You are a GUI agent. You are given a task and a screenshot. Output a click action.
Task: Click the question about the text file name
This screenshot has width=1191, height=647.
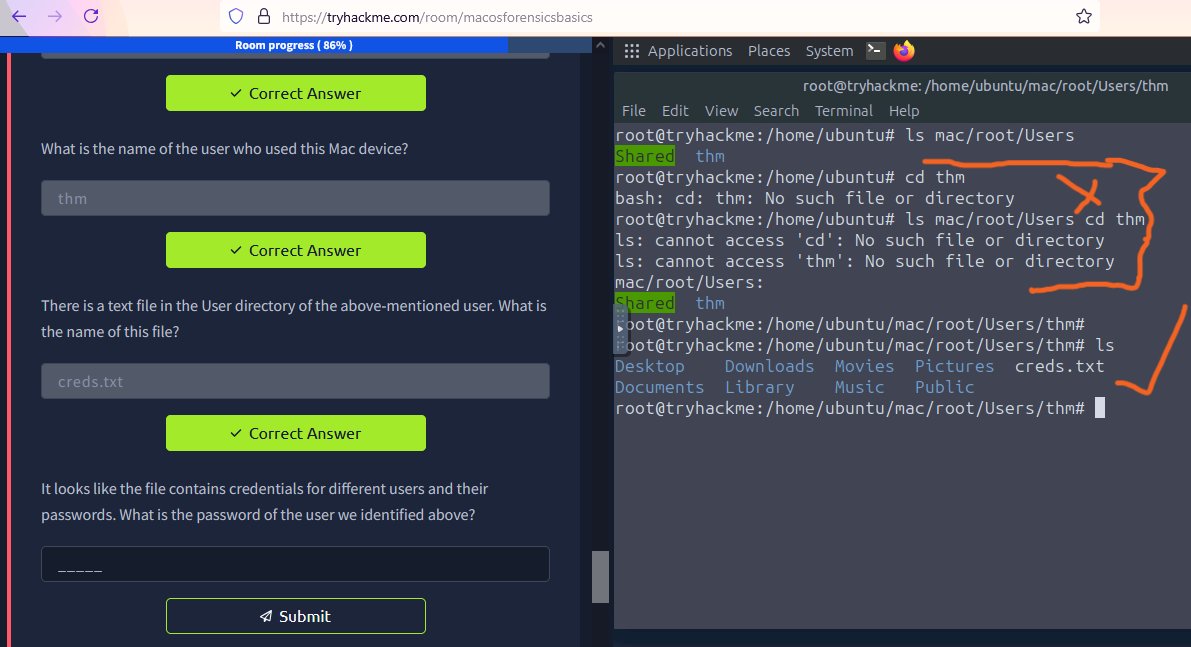coord(294,318)
